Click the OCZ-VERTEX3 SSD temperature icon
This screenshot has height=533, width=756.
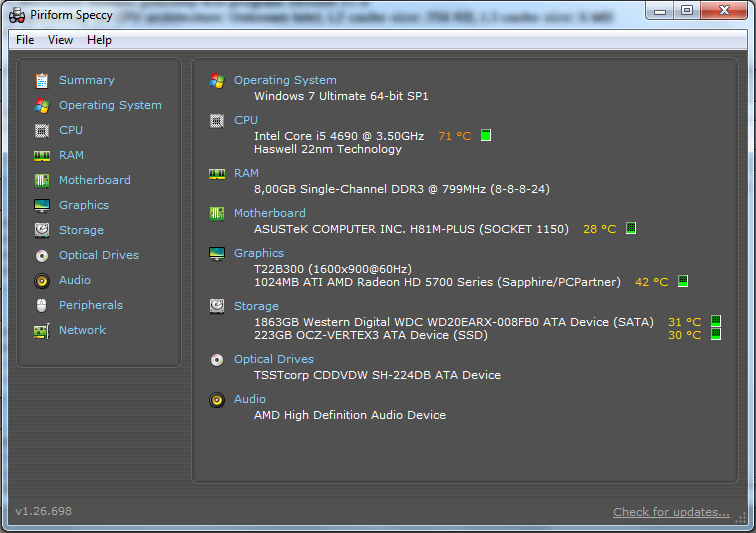pos(716,334)
